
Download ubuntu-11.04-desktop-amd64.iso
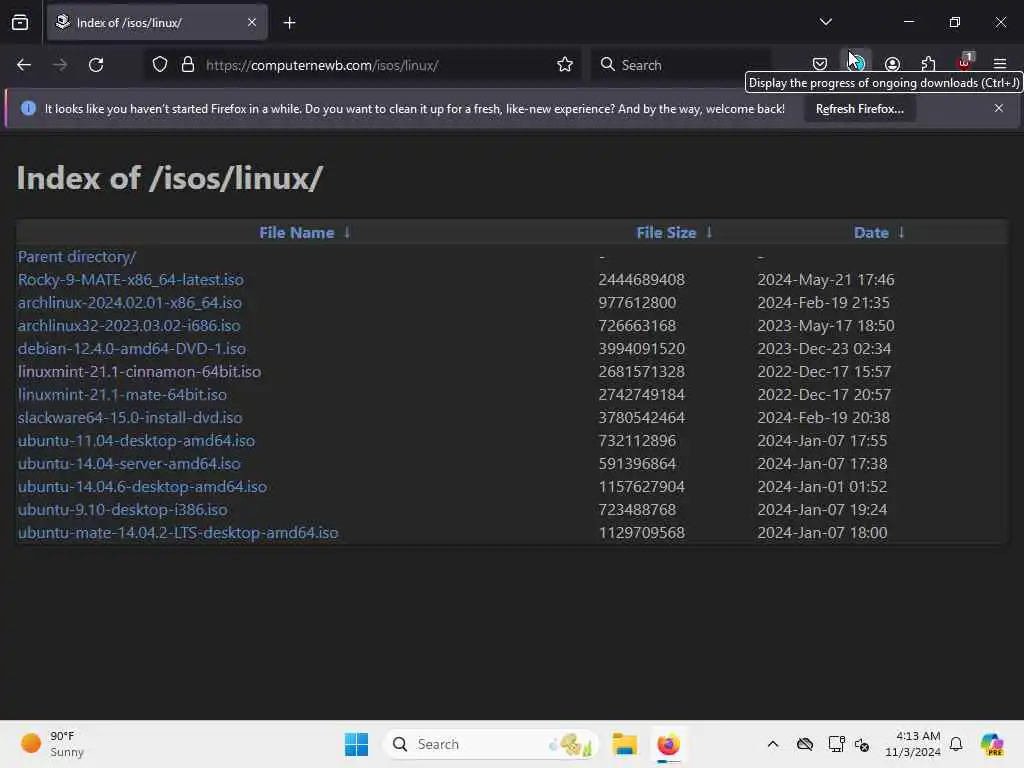tap(136, 441)
